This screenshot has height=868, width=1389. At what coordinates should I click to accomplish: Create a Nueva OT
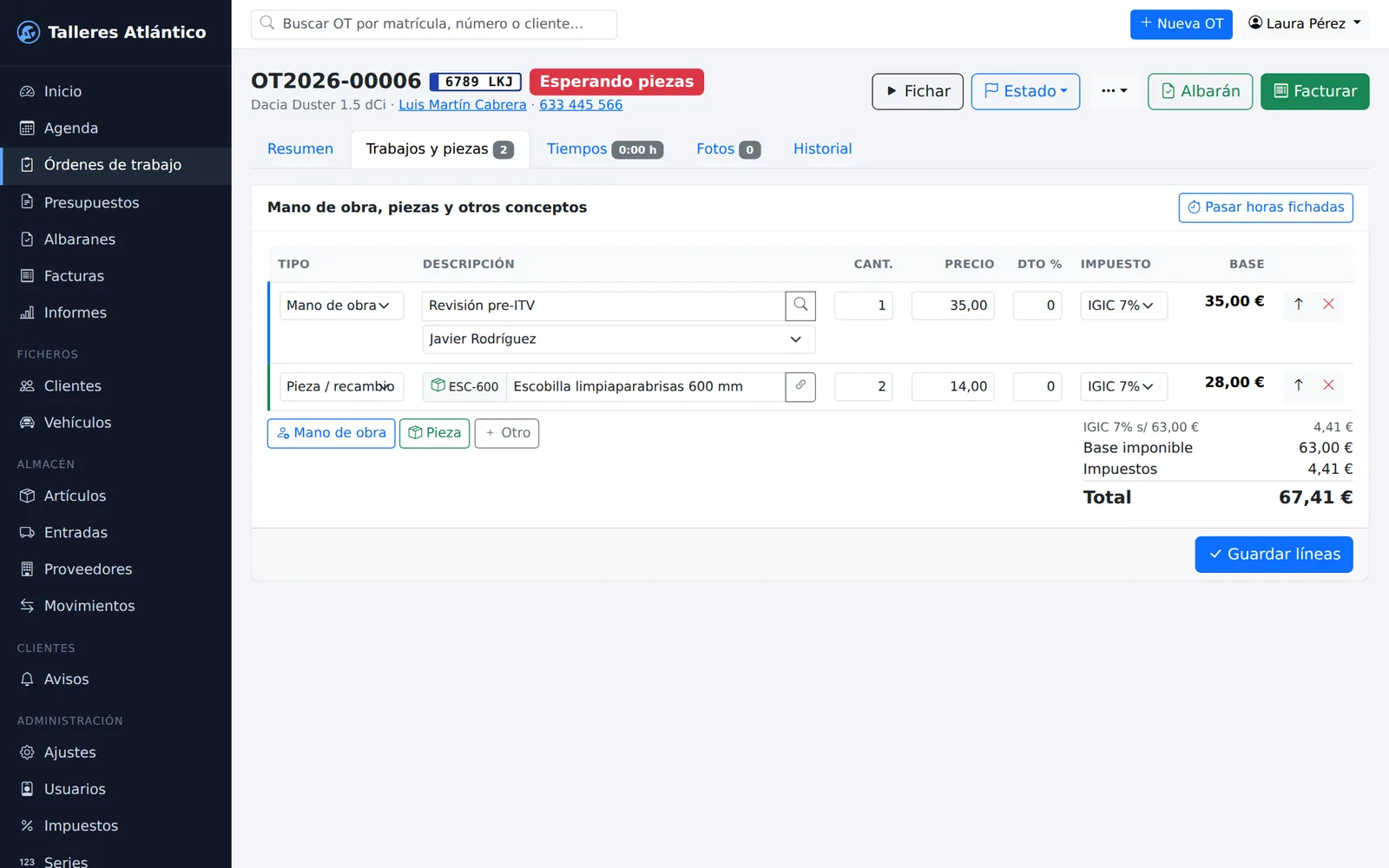1181,23
